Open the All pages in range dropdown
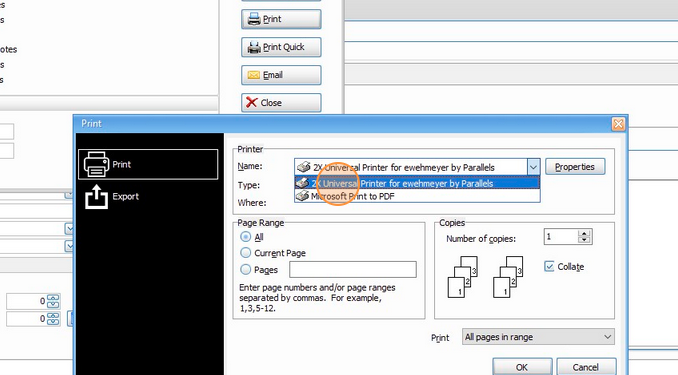Image resolution: width=678 pixels, height=375 pixels. pyautogui.click(x=538, y=337)
